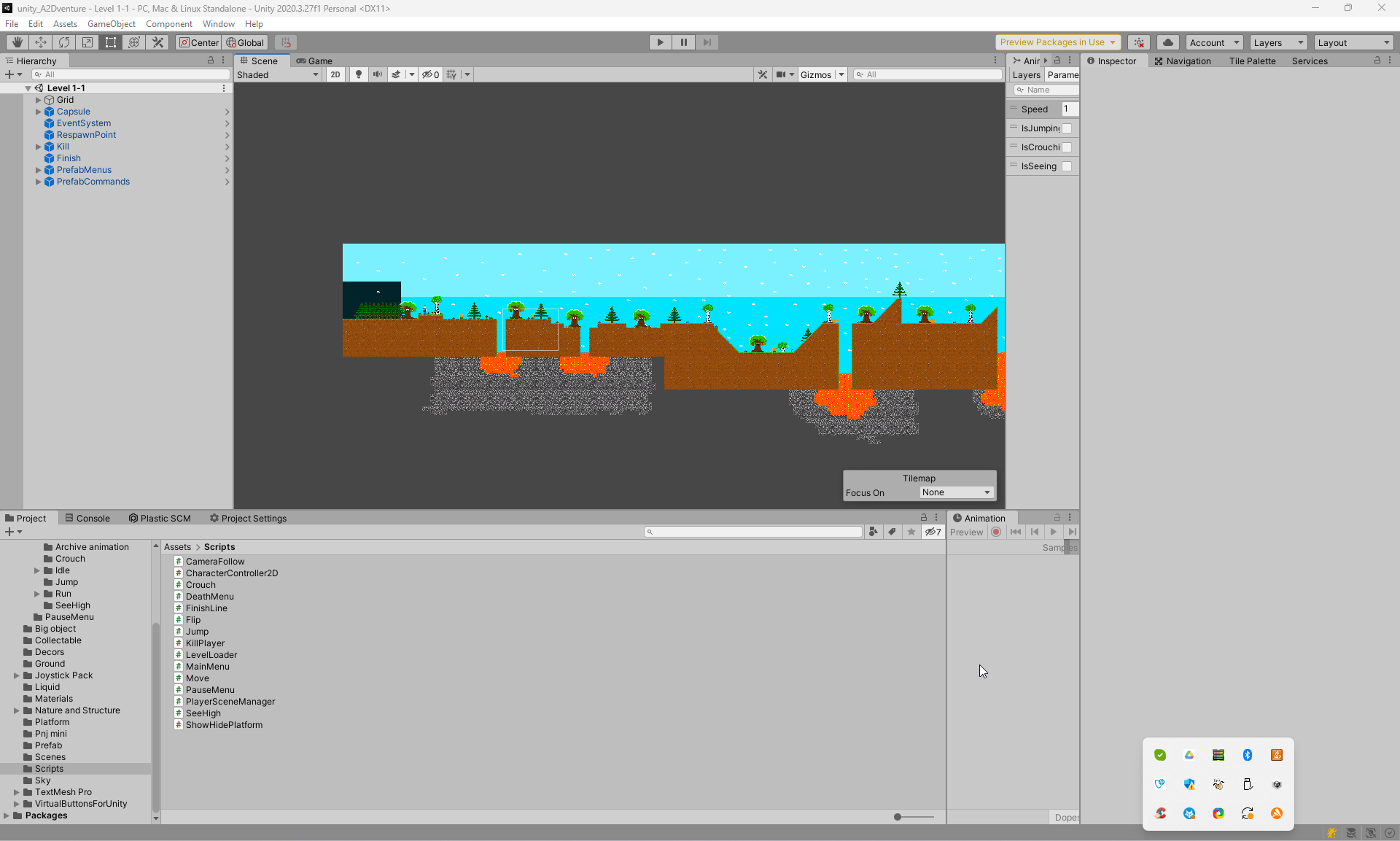Expand the Capsule object in hierarchy
The image size is (1400, 841).
coord(39,112)
